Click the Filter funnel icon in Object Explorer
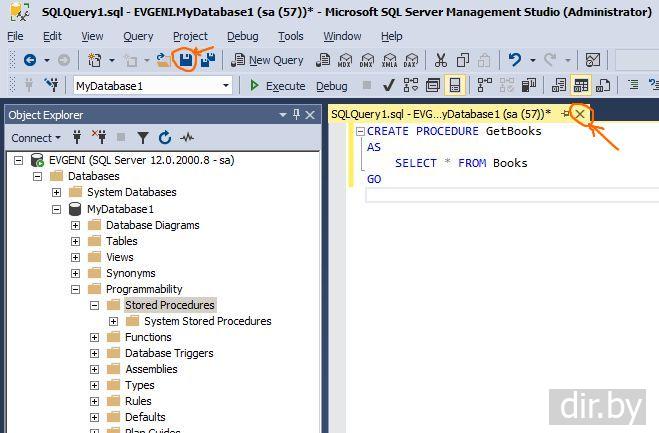Image resolution: width=659 pixels, height=433 pixels. point(143,137)
